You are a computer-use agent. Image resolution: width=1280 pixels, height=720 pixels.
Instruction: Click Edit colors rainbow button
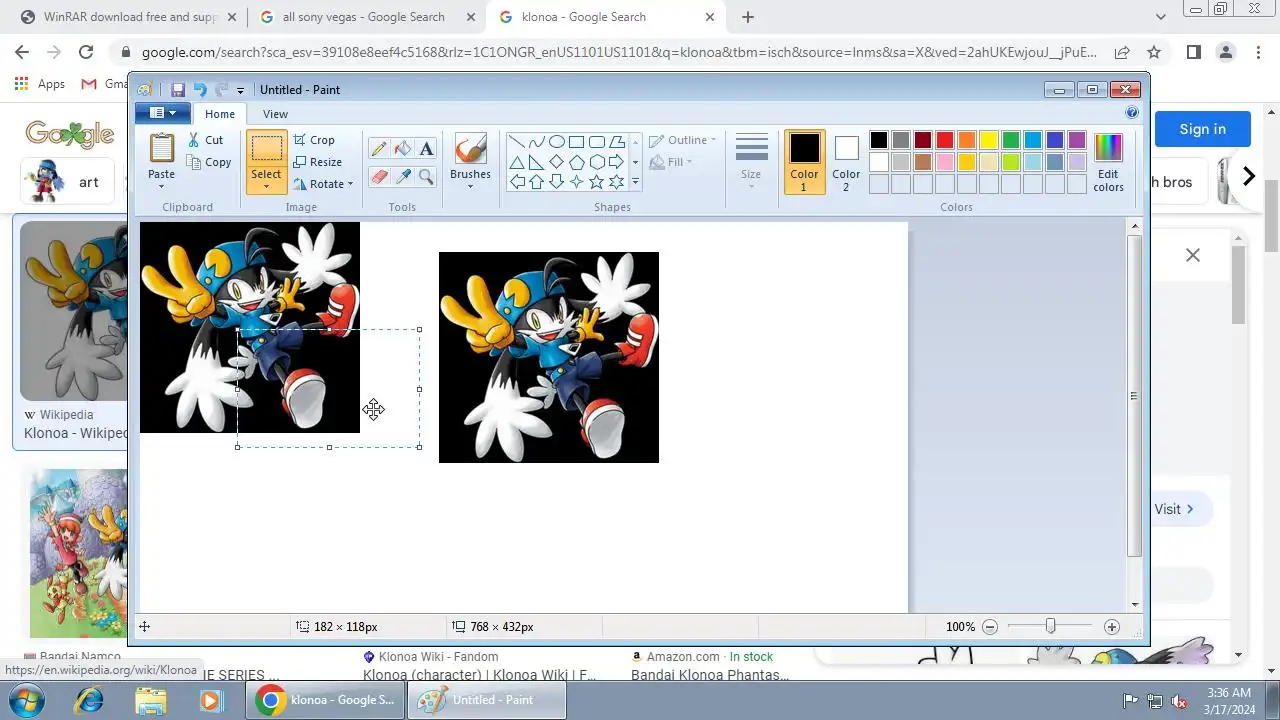1108,162
